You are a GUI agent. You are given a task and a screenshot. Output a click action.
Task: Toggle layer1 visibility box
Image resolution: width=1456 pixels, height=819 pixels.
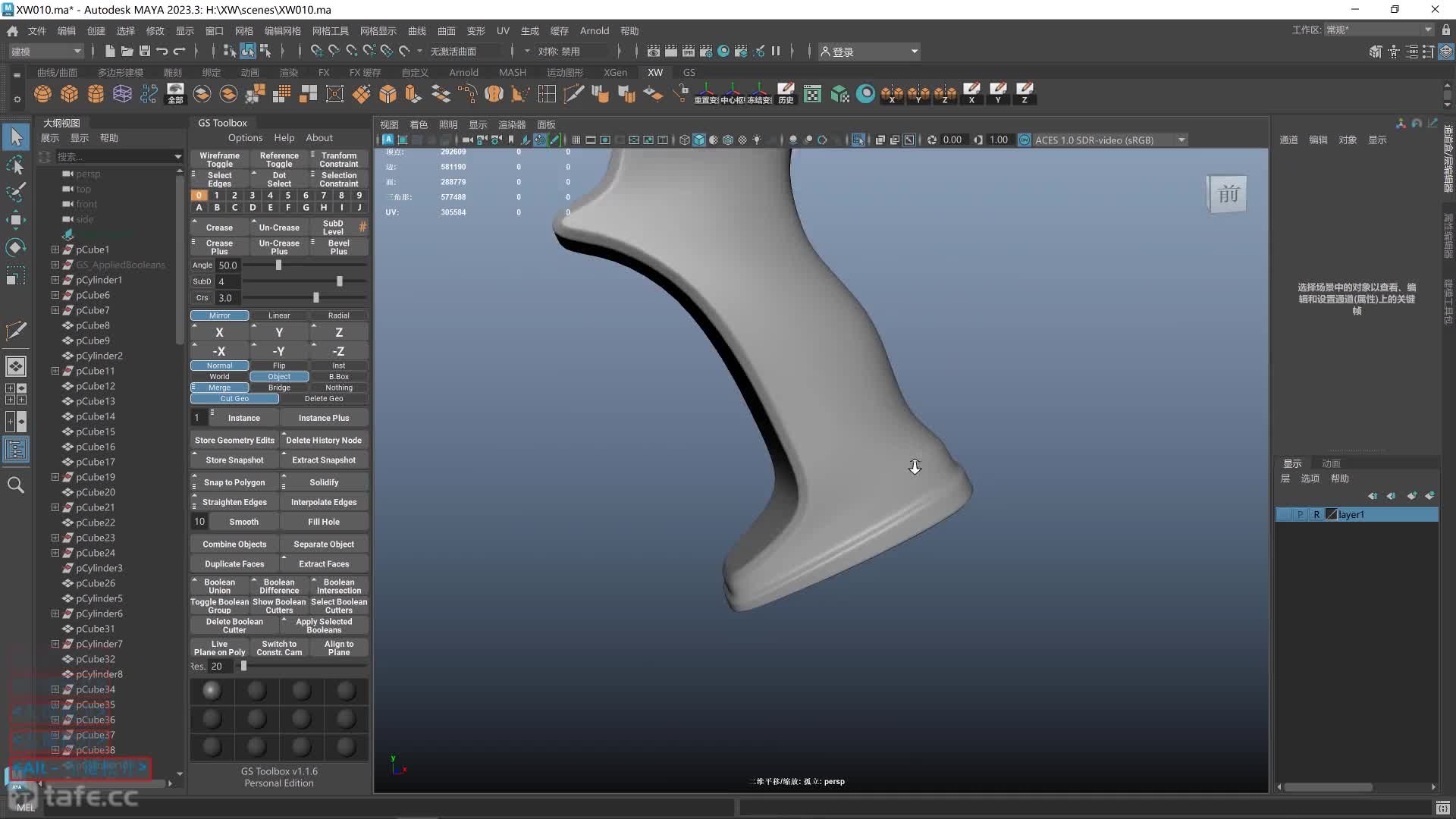click(x=1284, y=515)
